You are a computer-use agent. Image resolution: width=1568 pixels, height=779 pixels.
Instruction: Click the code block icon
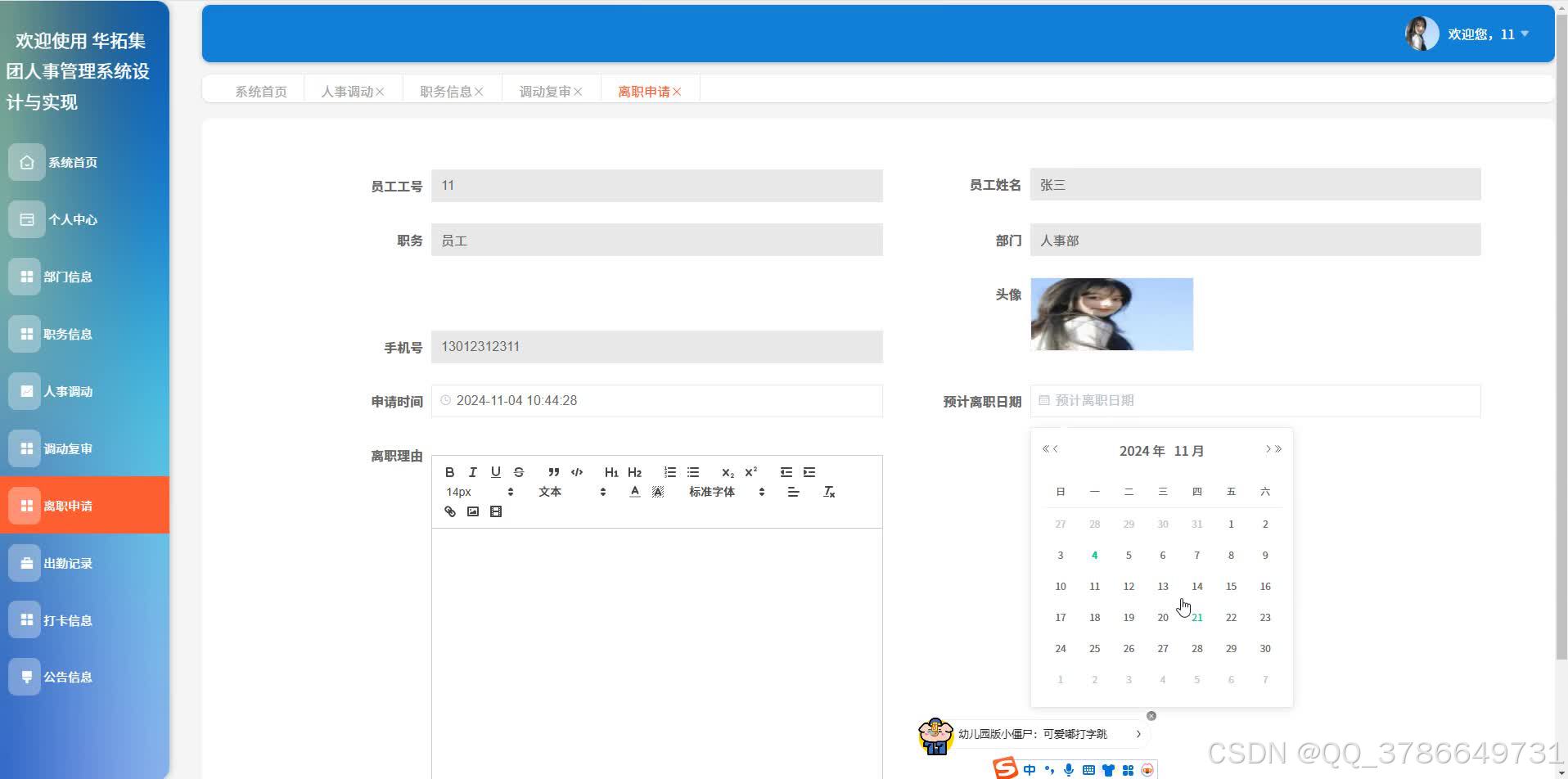[x=577, y=472]
